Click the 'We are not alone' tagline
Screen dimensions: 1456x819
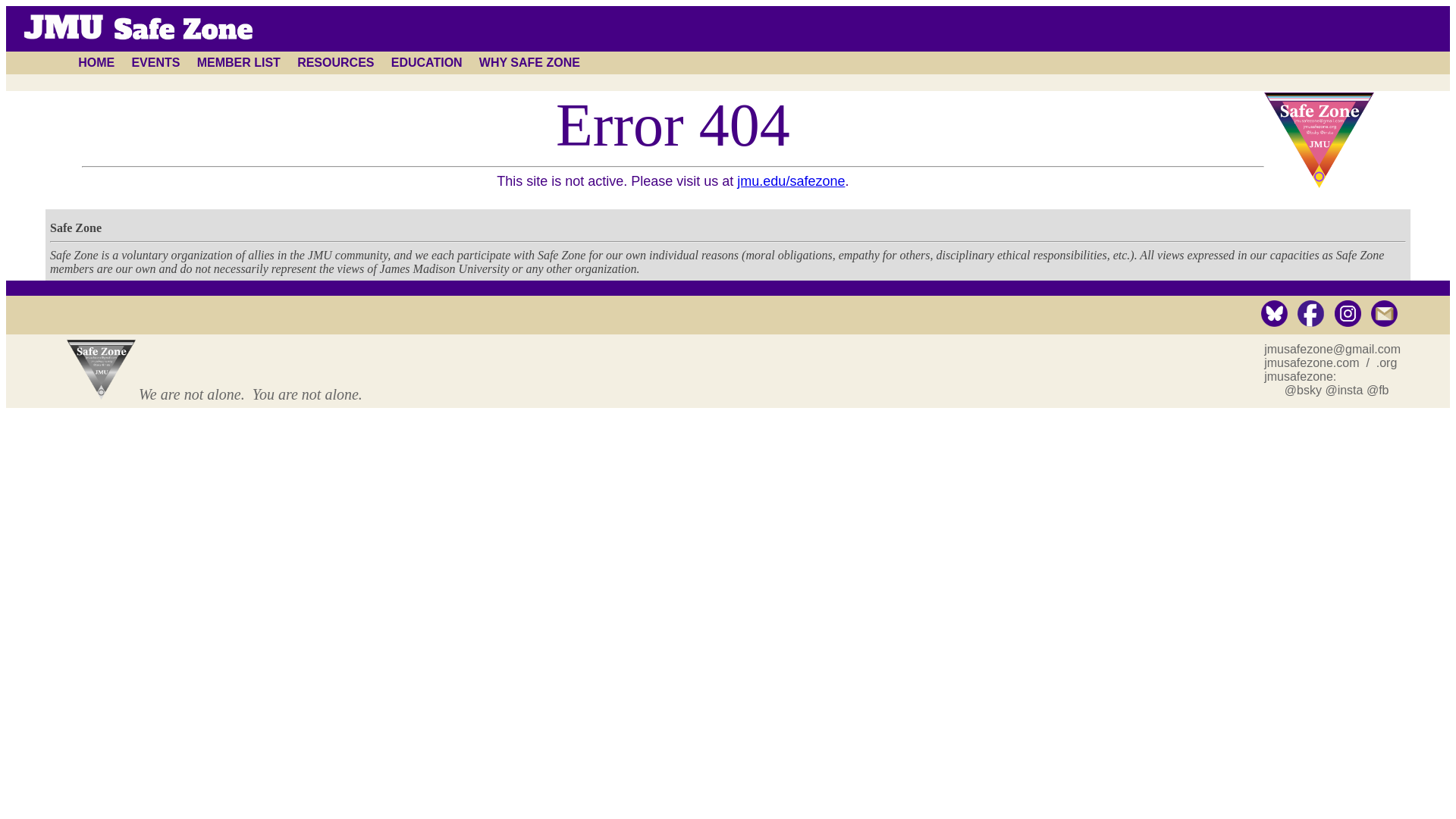click(250, 394)
